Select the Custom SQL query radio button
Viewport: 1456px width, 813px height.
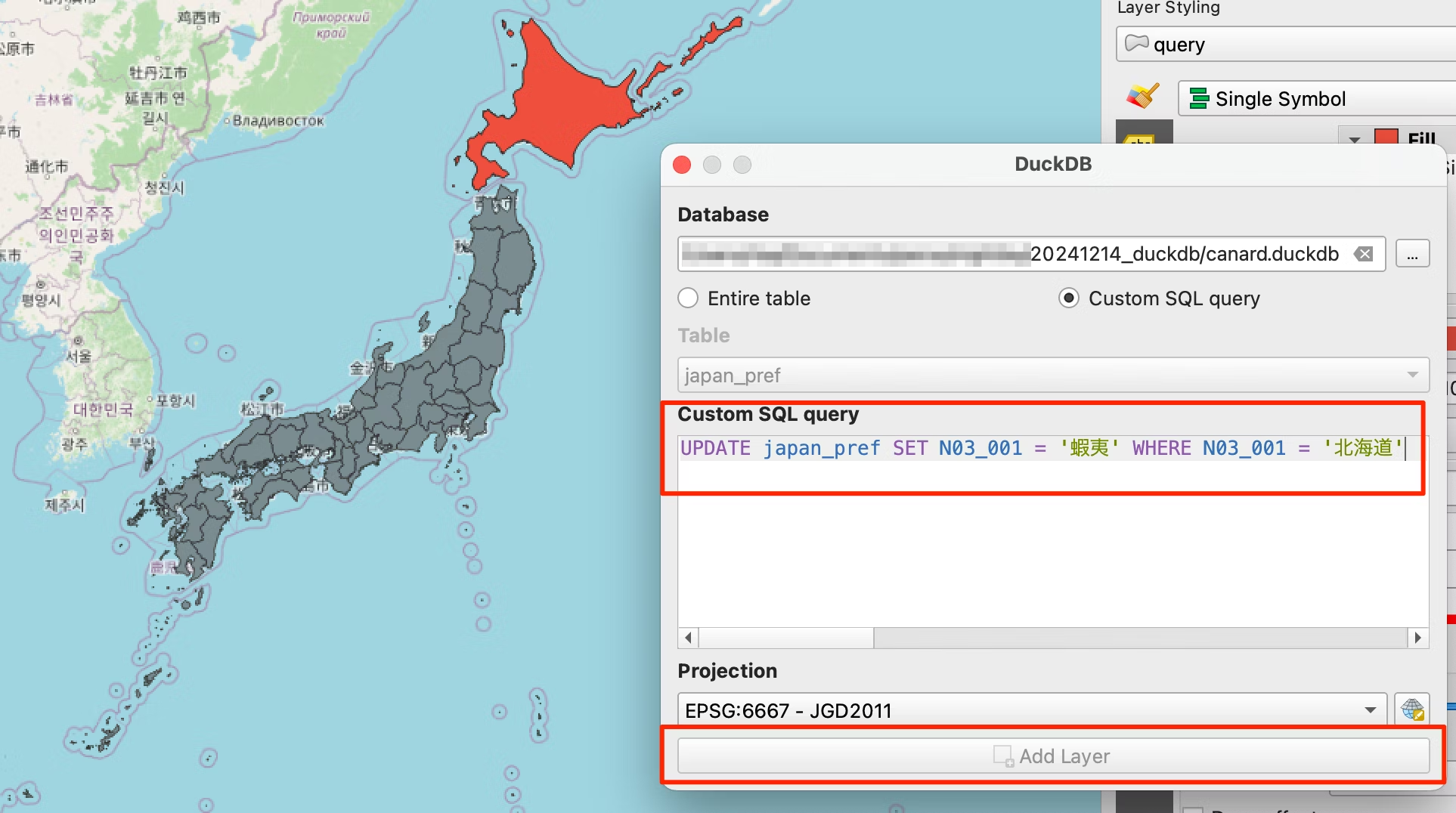[x=1068, y=298]
